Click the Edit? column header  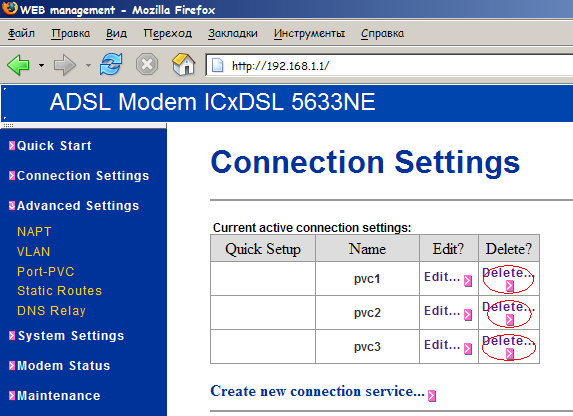click(x=449, y=249)
